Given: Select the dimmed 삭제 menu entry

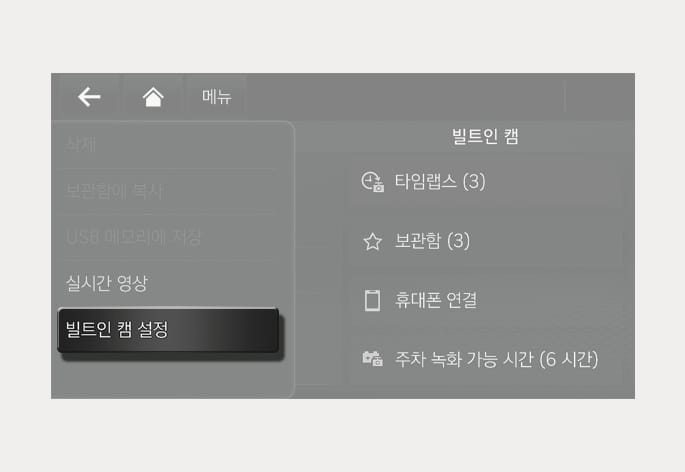Looking at the screenshot, I should (x=81, y=144).
